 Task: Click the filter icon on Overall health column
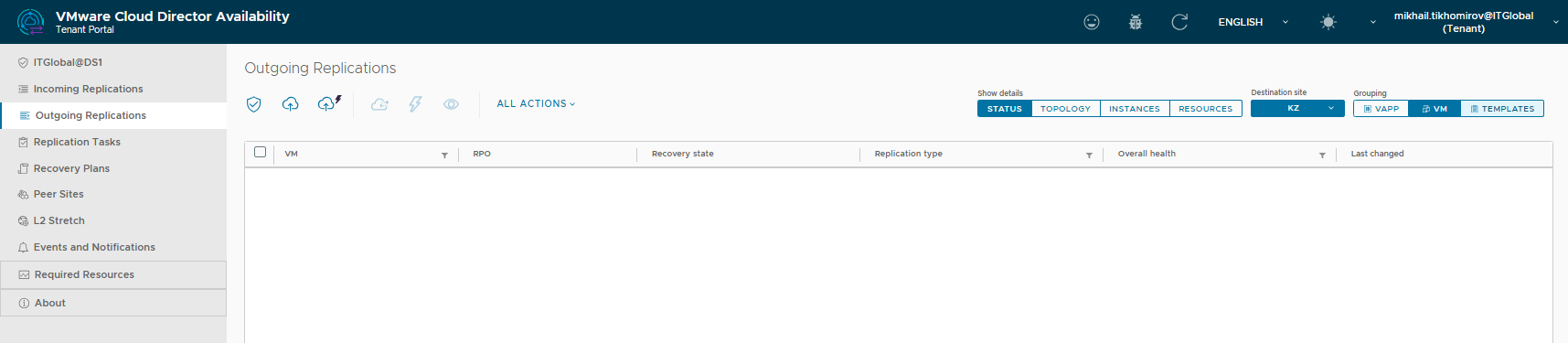(1322, 155)
